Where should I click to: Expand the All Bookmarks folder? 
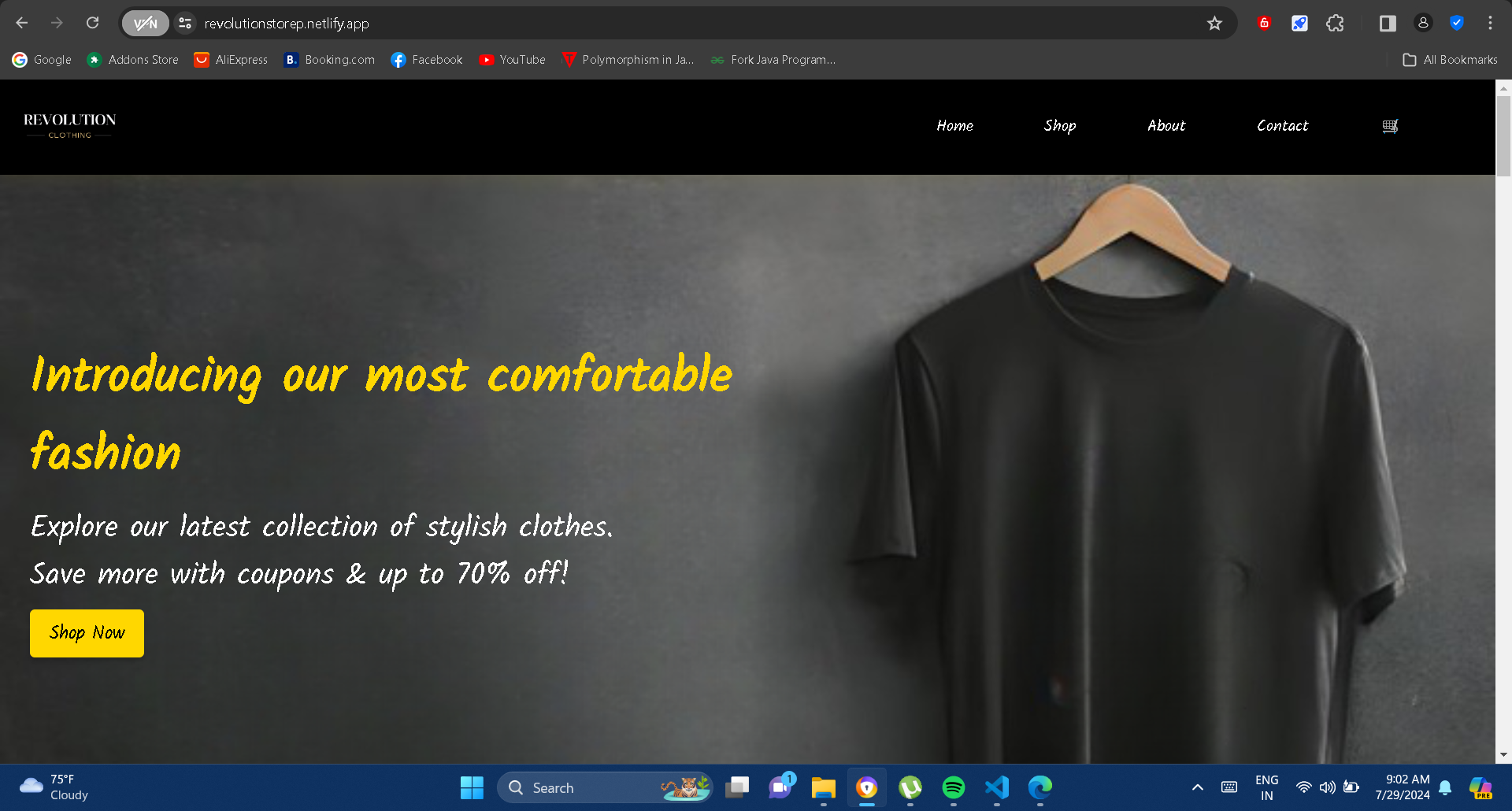pyautogui.click(x=1450, y=60)
